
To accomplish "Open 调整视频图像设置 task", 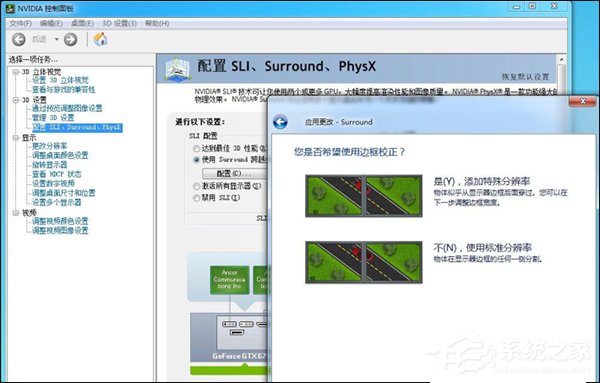I will click(60, 230).
